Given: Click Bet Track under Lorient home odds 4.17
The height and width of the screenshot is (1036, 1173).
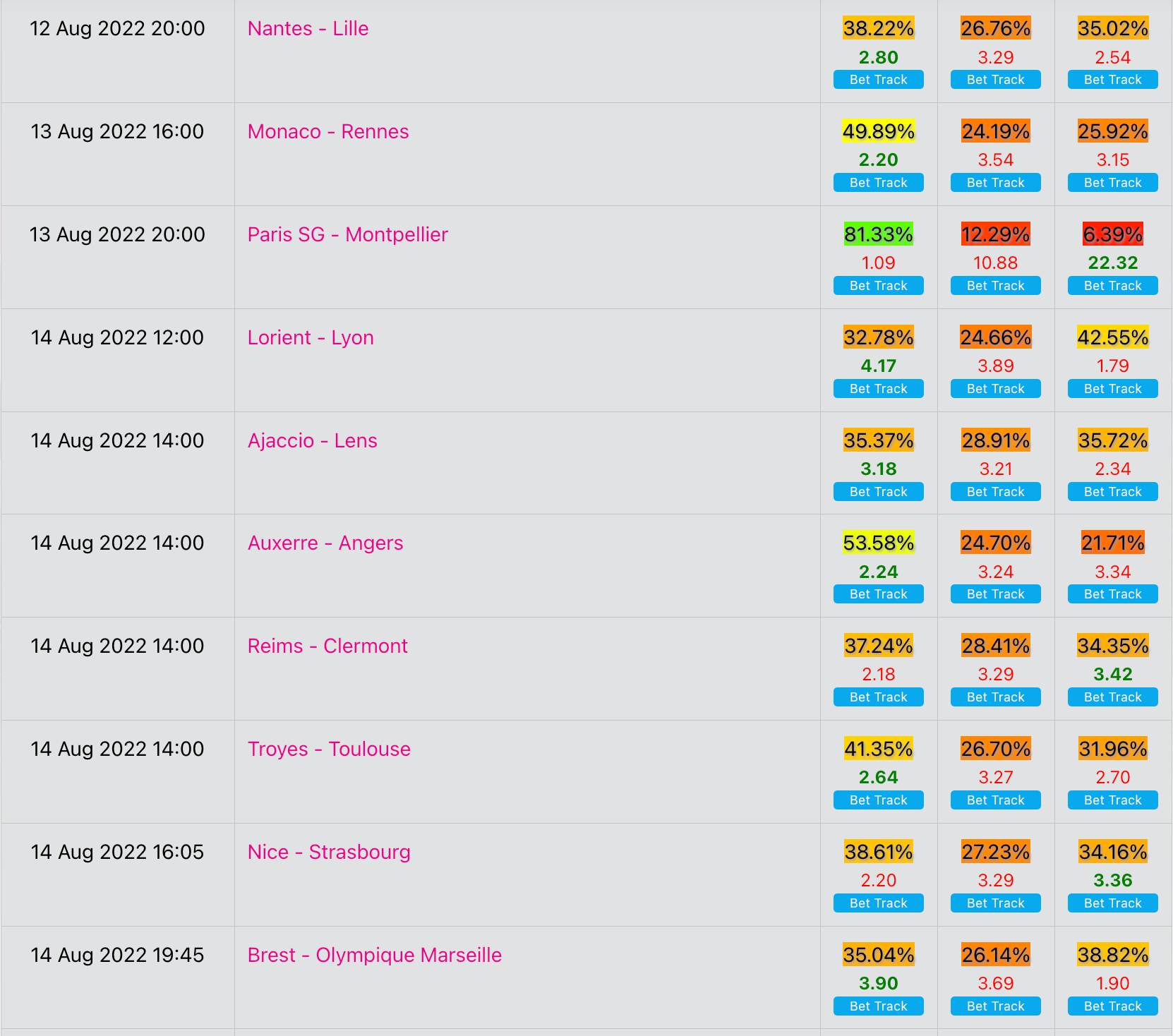Looking at the screenshot, I should pos(879,389).
